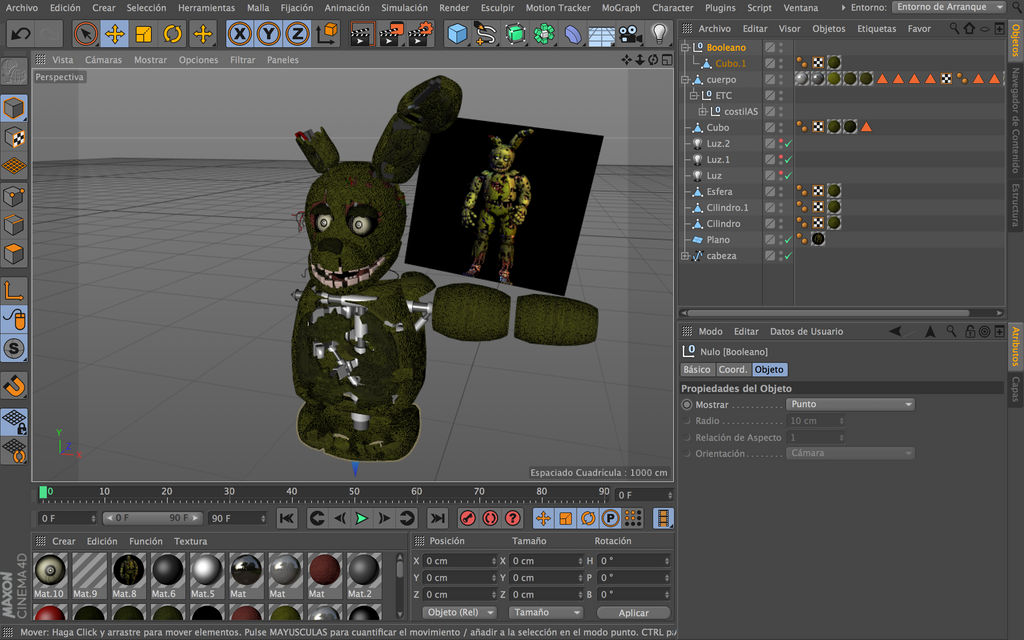The height and width of the screenshot is (640, 1024).
Task: Toggle X axis lock
Action: pyautogui.click(x=240, y=34)
